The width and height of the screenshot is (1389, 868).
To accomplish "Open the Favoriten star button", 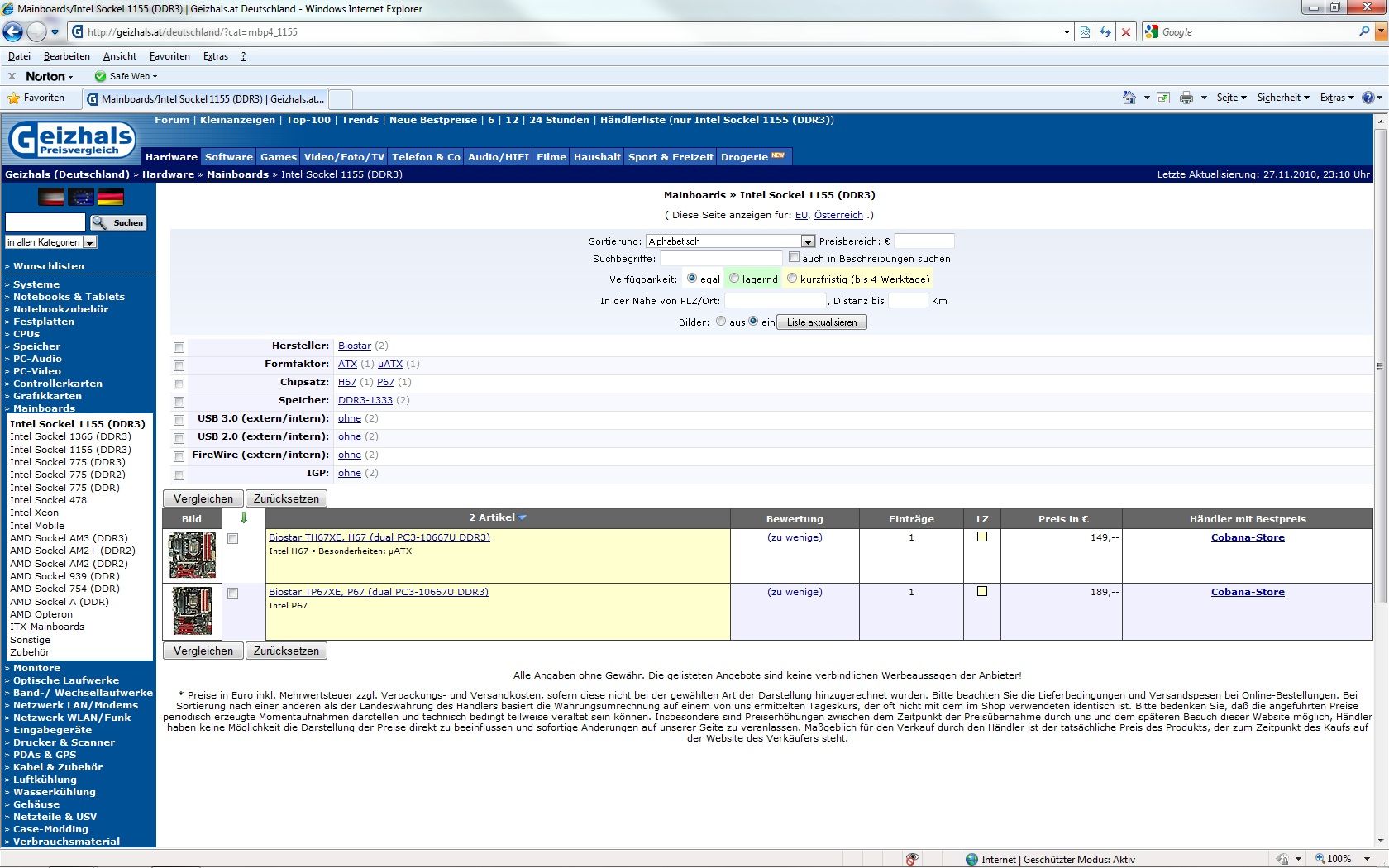I will (x=36, y=98).
